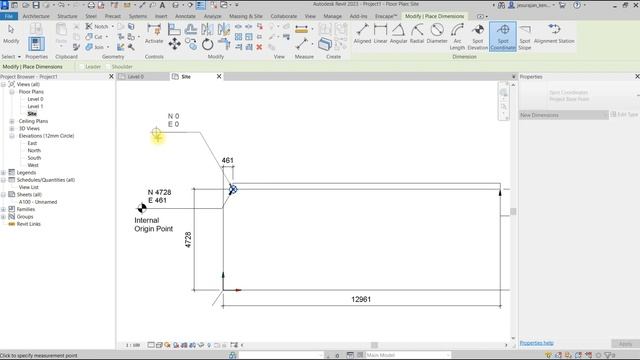Click the Modify arrow tool
640x360 pixels.
click(x=11, y=33)
